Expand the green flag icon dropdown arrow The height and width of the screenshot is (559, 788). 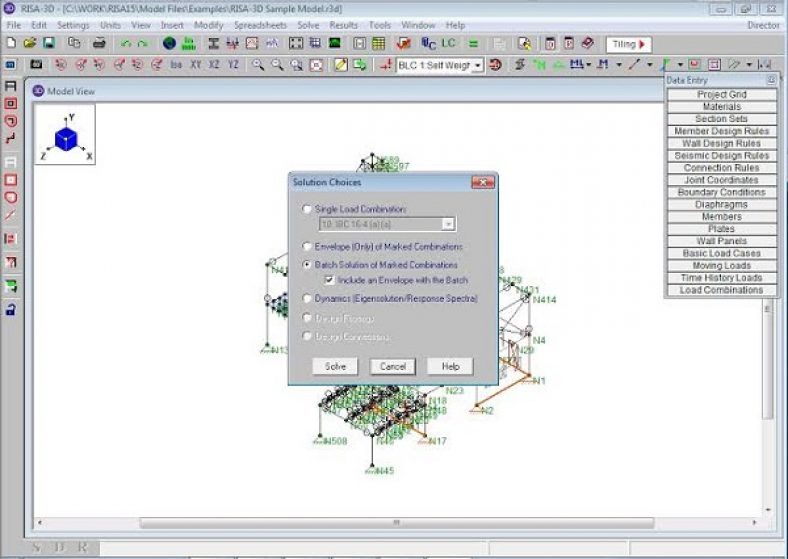click(x=680, y=65)
